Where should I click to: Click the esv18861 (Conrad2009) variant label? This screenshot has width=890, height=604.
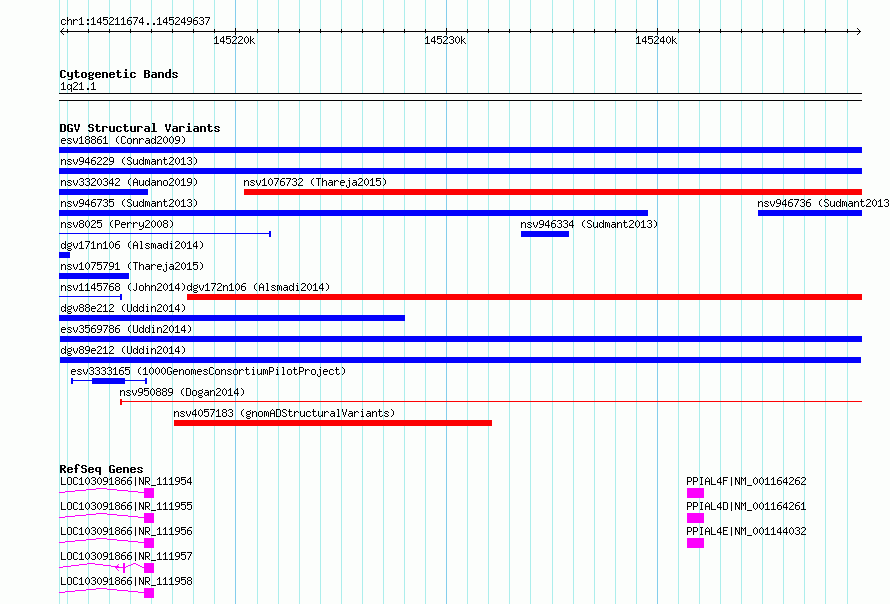click(x=123, y=140)
